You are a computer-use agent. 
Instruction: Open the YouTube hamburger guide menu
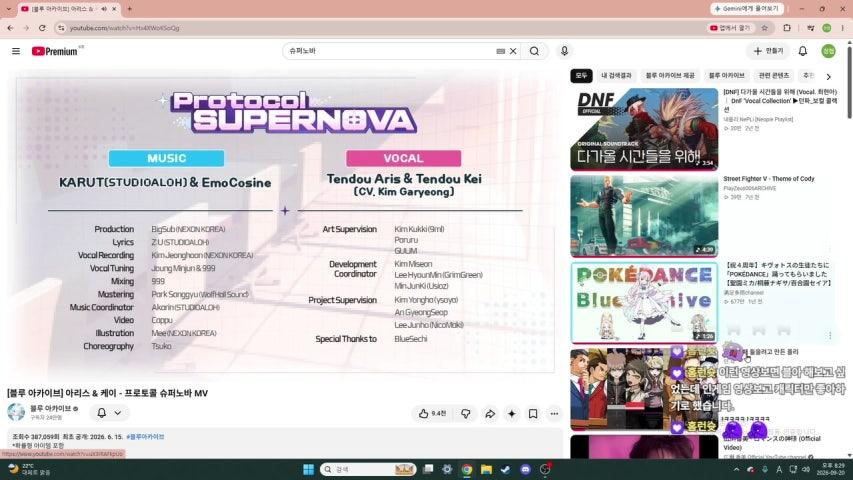(x=16, y=51)
